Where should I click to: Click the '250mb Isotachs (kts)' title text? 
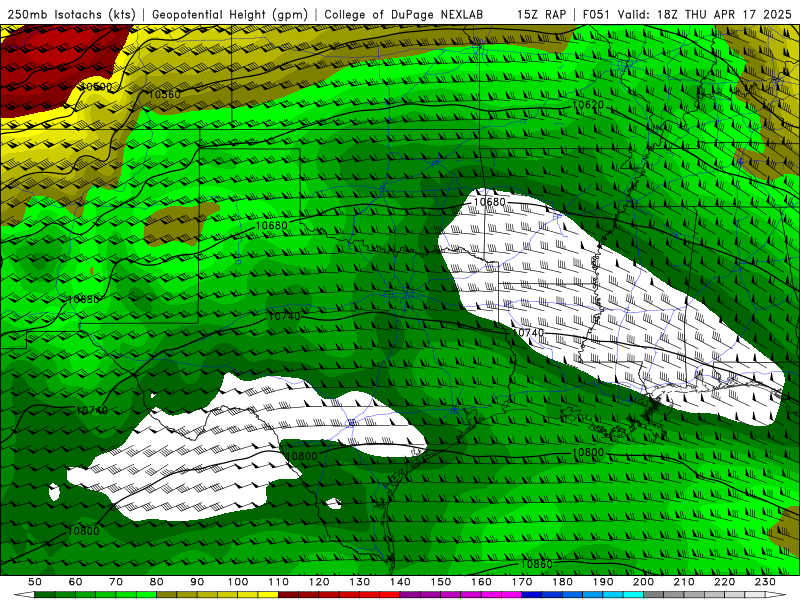point(71,14)
